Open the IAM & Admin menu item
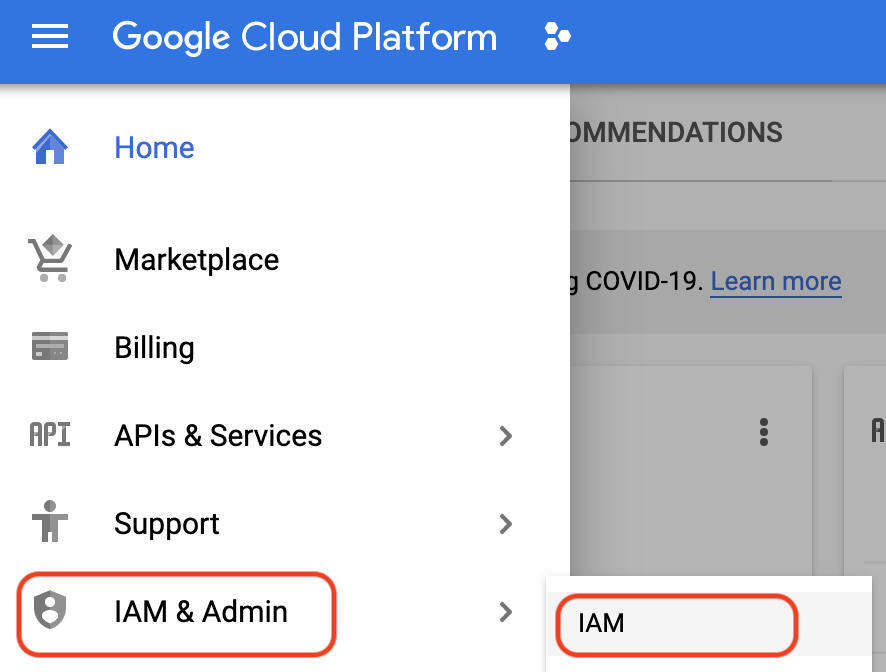The width and height of the screenshot is (886, 672). pyautogui.click(x=201, y=612)
